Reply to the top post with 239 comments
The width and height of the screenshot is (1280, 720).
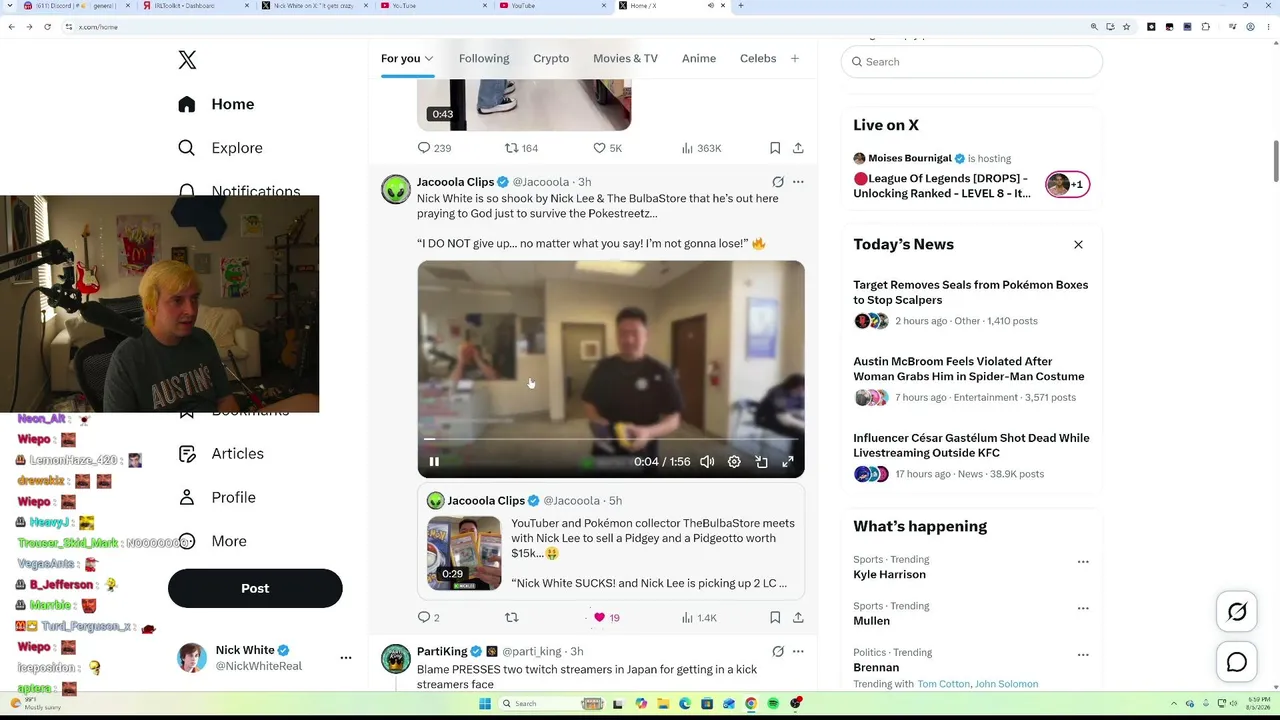[x=434, y=148]
